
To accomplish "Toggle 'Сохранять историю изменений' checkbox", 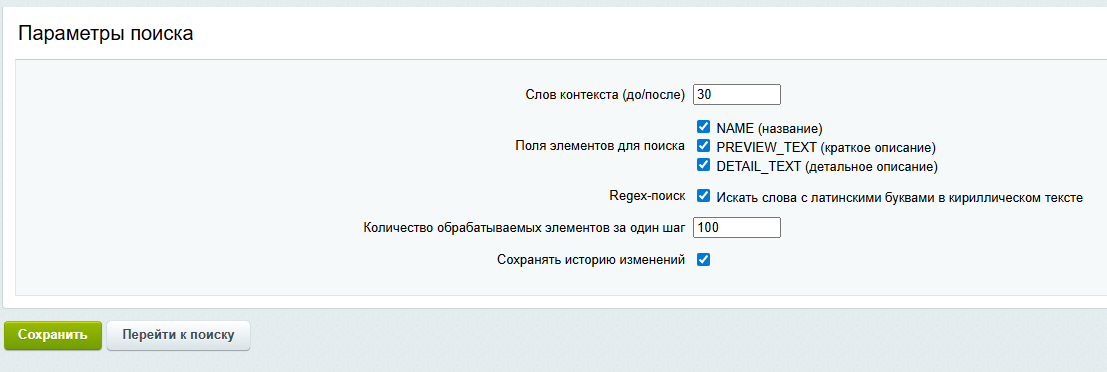I will click(x=703, y=260).
